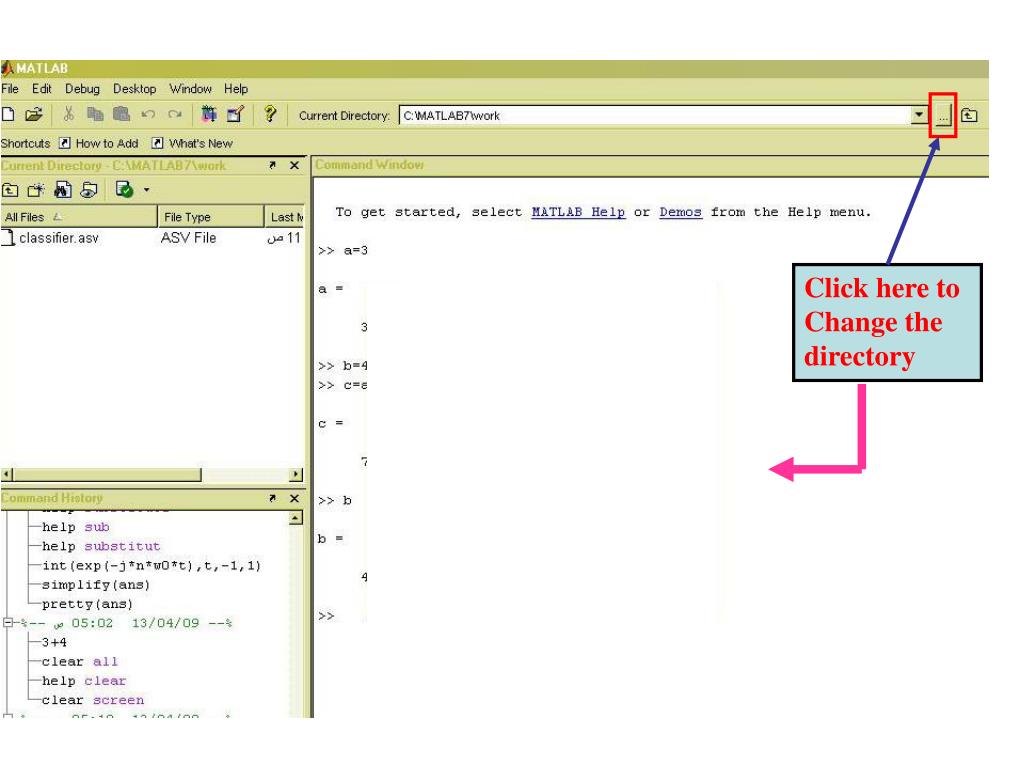The height and width of the screenshot is (768, 1024).
Task: Click the file list horizontal scrollbar thumb
Action: click(107, 474)
